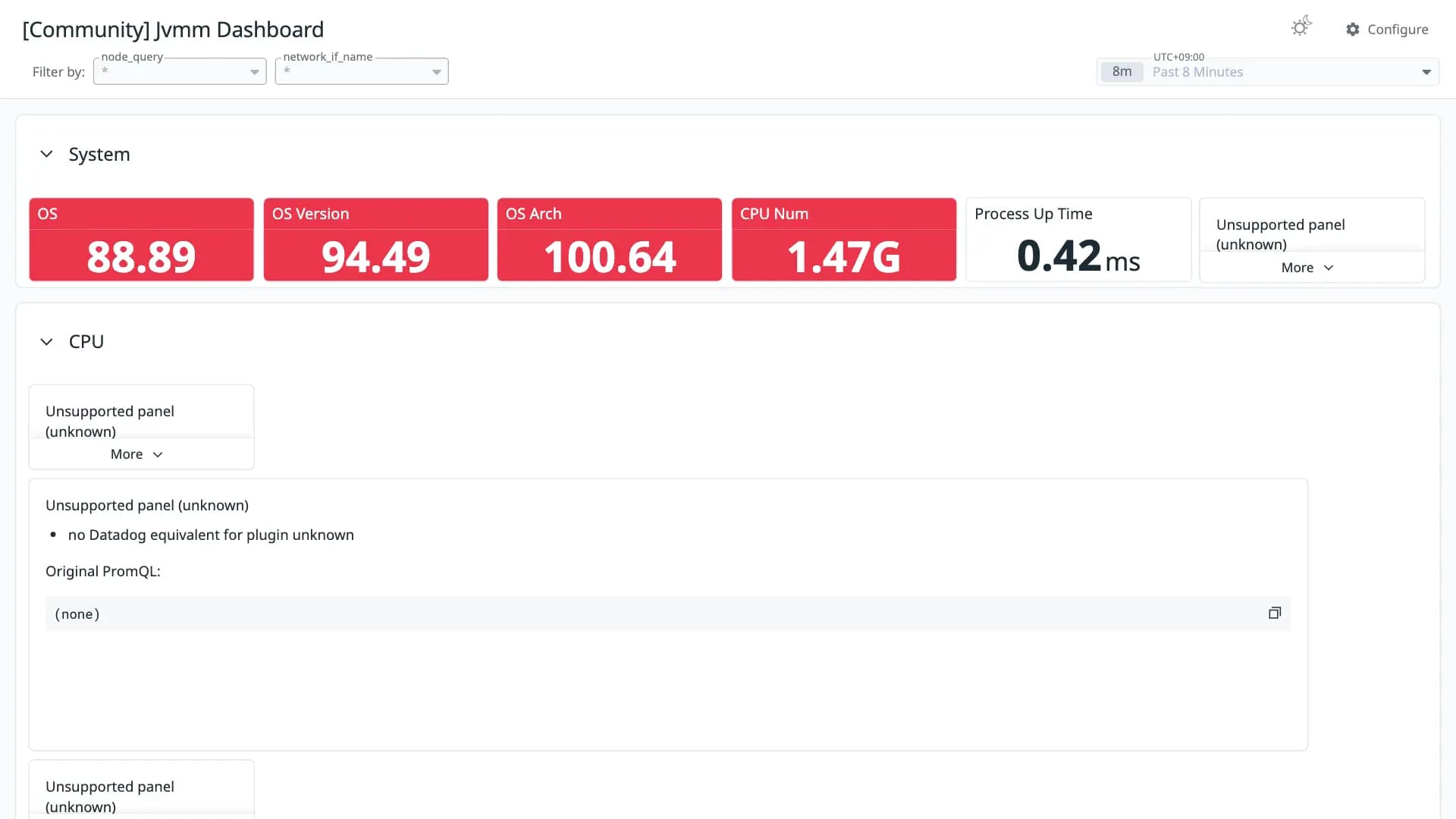
Task: Collapse the System section chevron
Action: tap(46, 154)
